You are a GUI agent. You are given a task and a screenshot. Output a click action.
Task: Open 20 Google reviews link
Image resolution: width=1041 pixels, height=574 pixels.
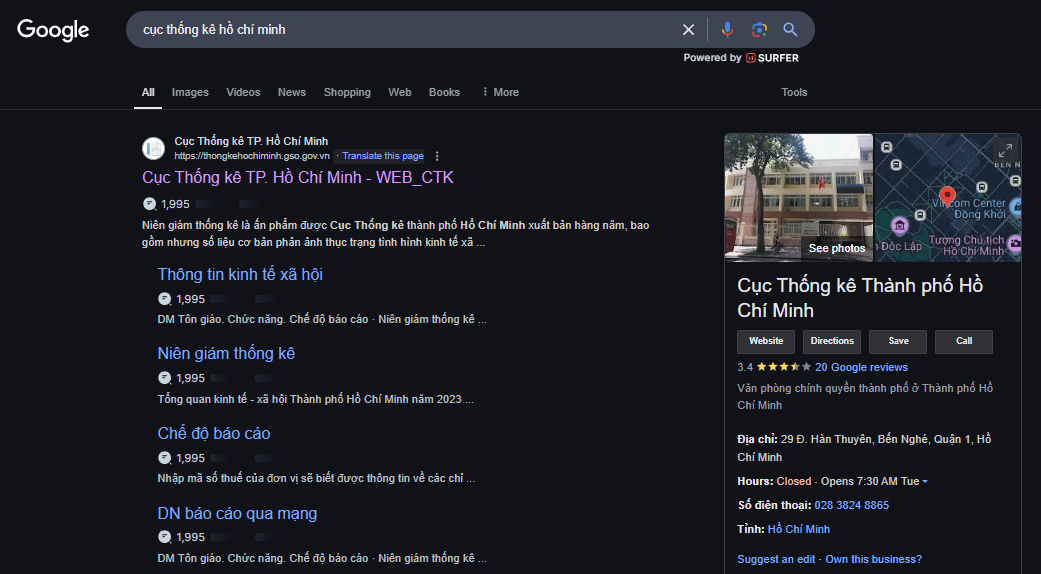(861, 367)
